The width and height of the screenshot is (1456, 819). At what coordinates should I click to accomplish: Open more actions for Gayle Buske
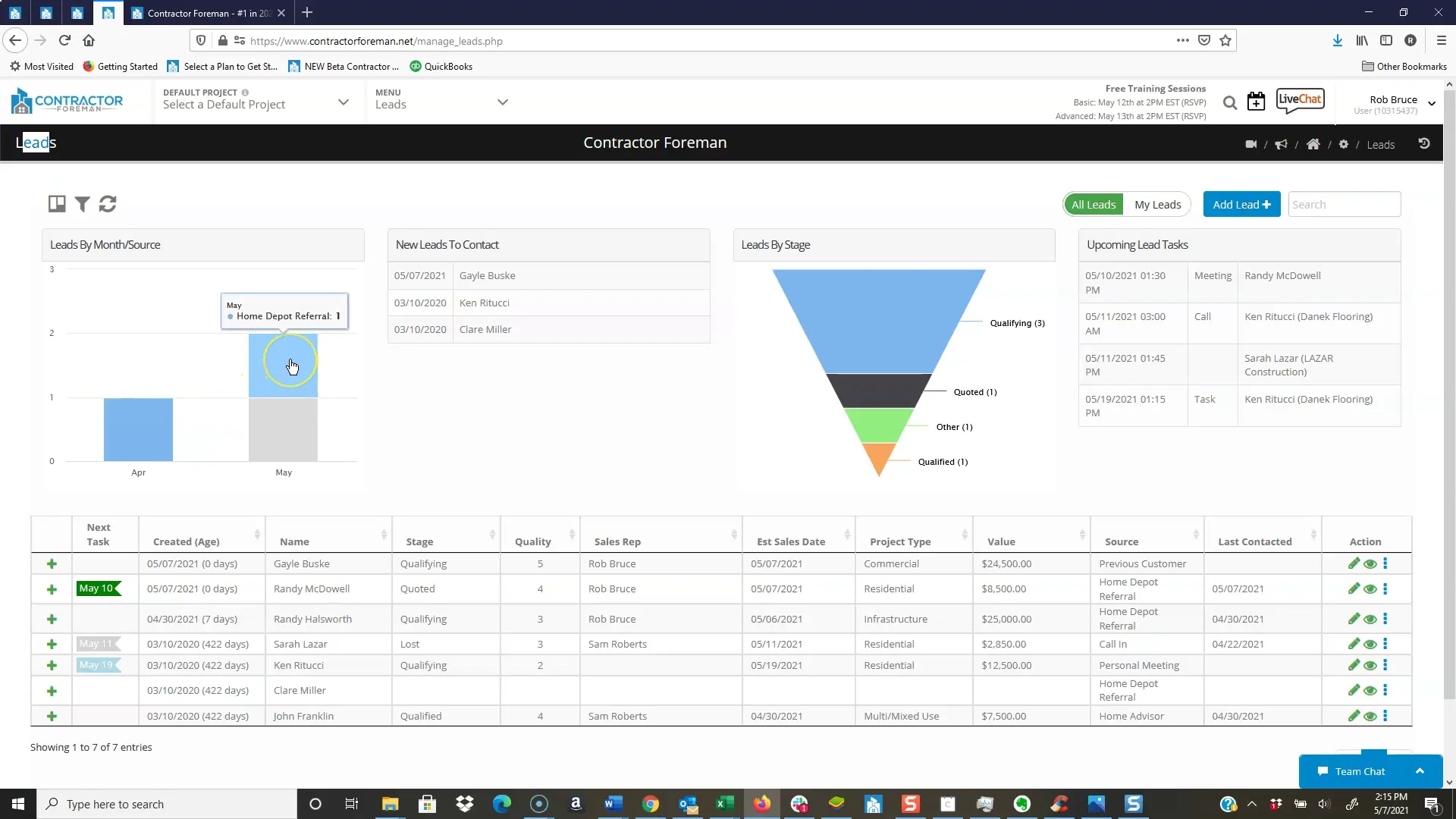click(x=1385, y=563)
